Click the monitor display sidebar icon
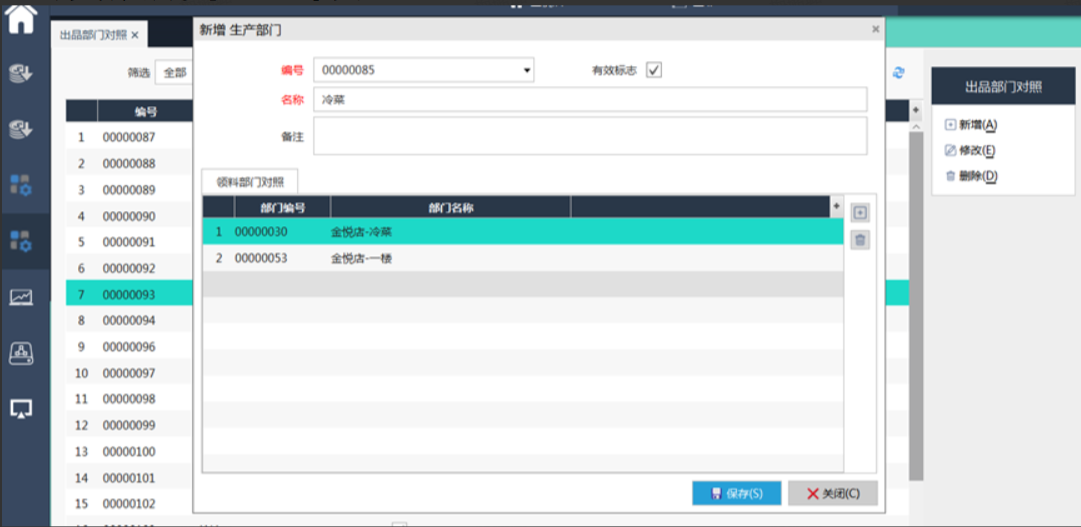Image resolution: width=1081 pixels, height=527 pixels. (x=21, y=408)
